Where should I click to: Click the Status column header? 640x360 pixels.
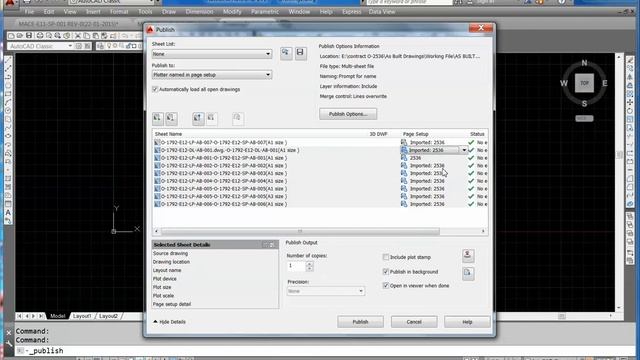pos(477,134)
